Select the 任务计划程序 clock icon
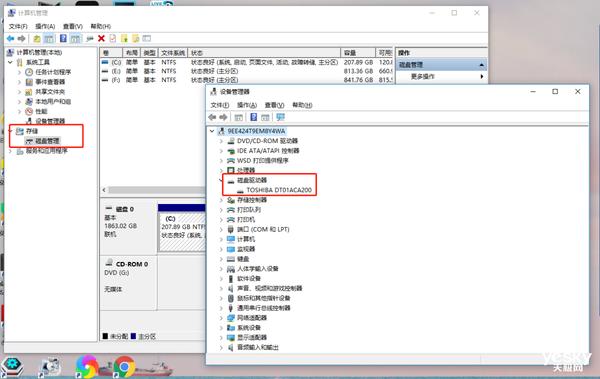 coord(29,72)
